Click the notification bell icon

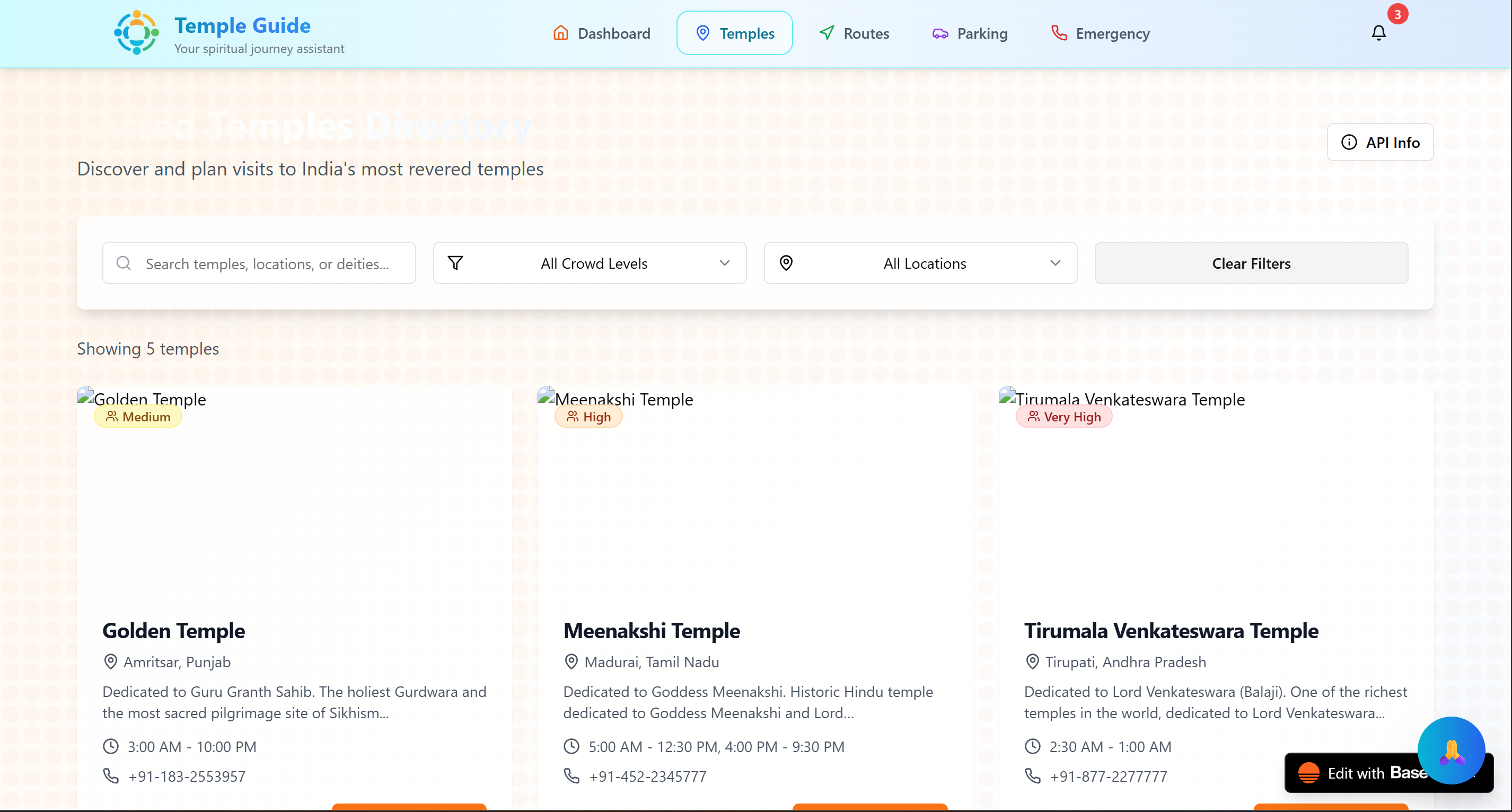click(x=1378, y=33)
